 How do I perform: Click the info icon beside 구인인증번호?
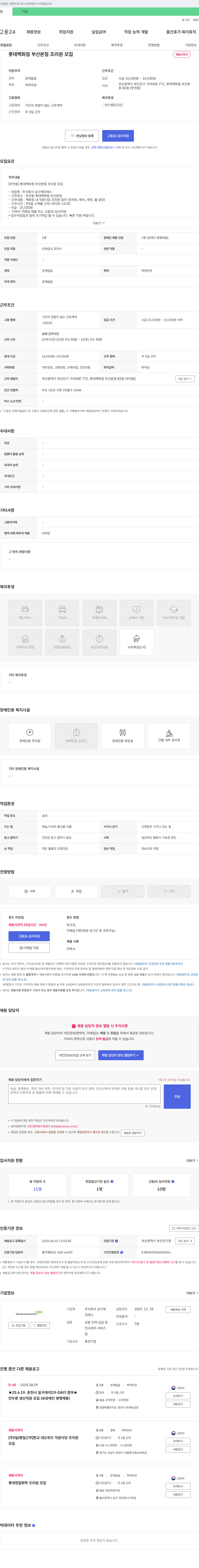pyautogui.click(x=122, y=1252)
